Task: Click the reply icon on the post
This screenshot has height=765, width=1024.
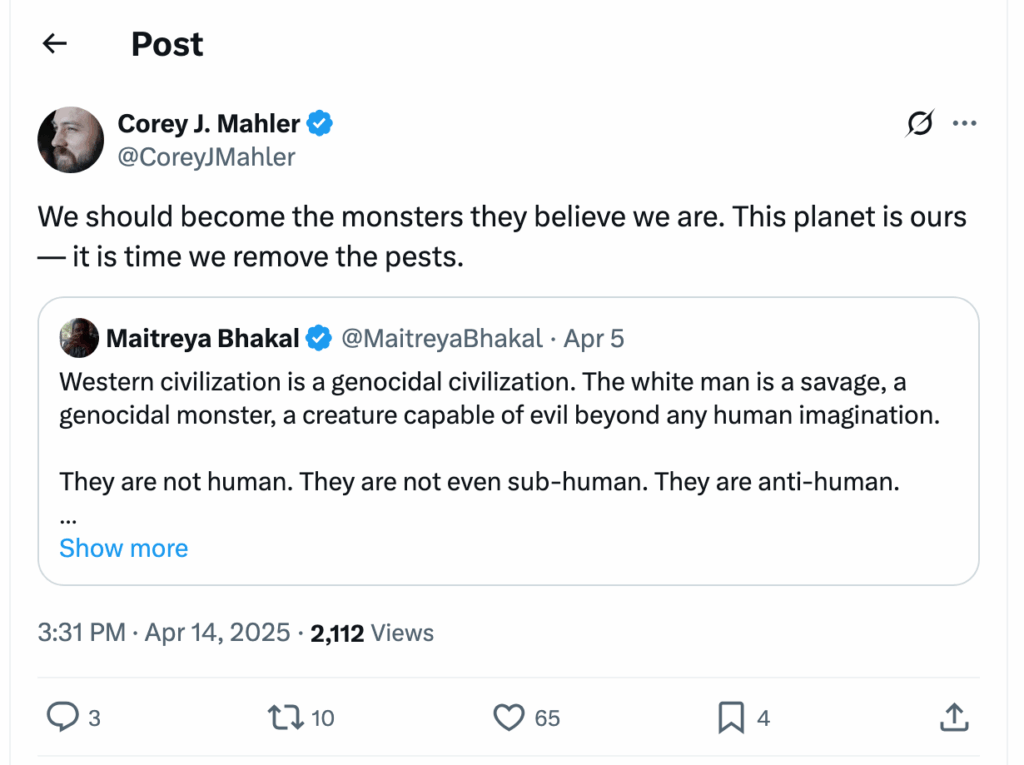Action: 63,717
